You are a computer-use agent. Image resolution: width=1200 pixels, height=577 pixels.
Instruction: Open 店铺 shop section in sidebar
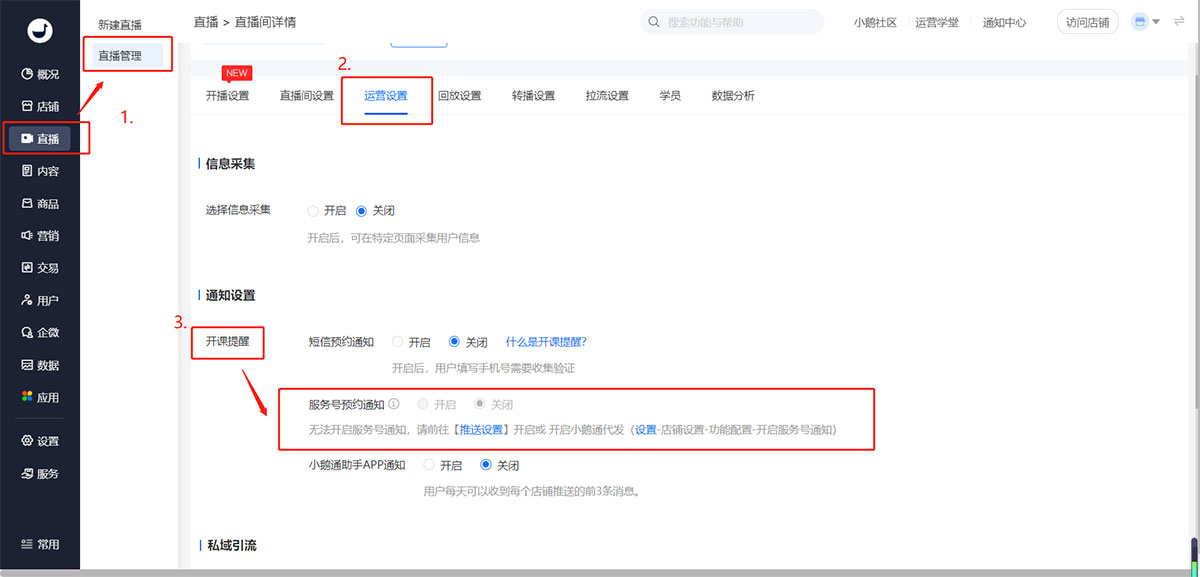point(40,106)
